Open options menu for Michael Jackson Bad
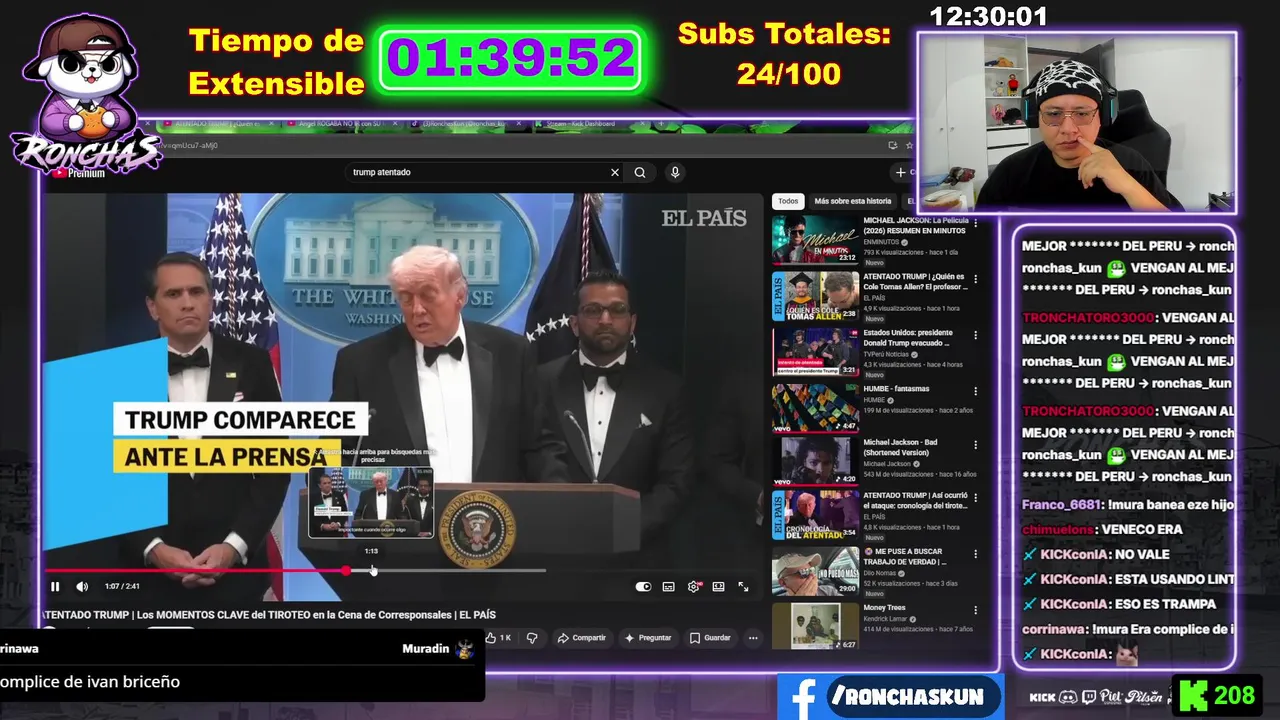 [976, 444]
